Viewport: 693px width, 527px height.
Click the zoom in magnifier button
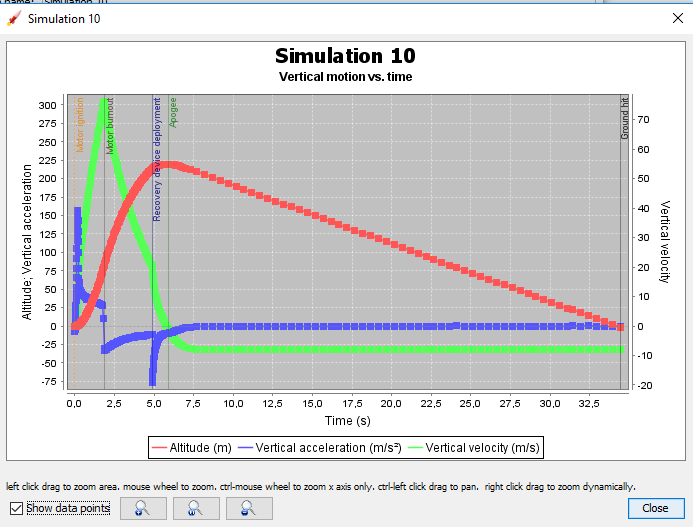tap(143, 508)
